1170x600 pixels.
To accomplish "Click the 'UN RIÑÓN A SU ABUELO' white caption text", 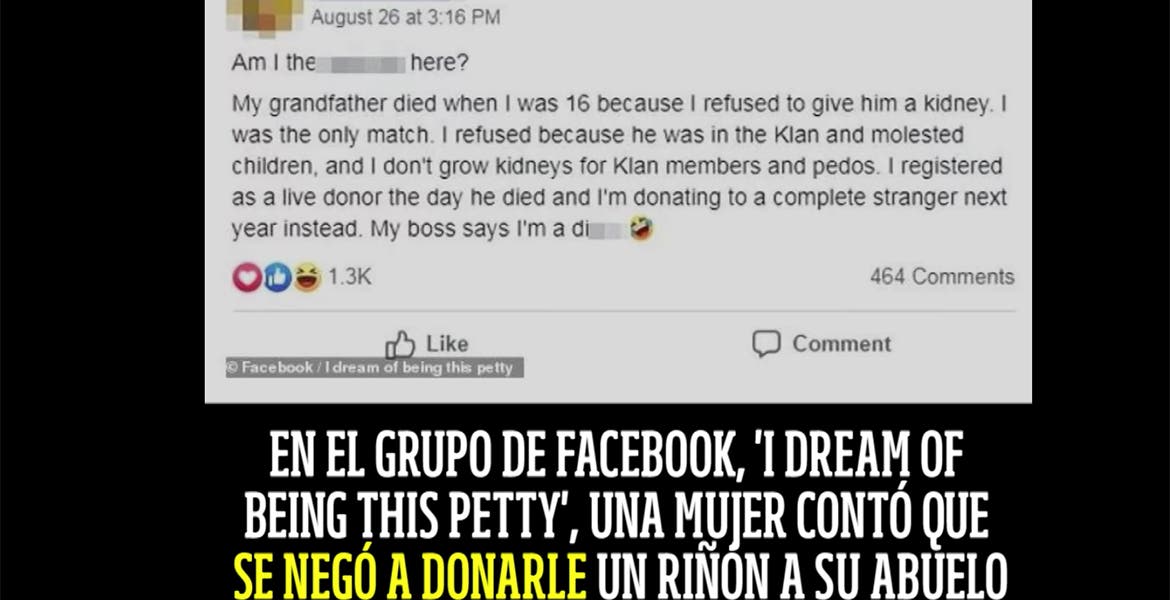I will (x=802, y=577).
